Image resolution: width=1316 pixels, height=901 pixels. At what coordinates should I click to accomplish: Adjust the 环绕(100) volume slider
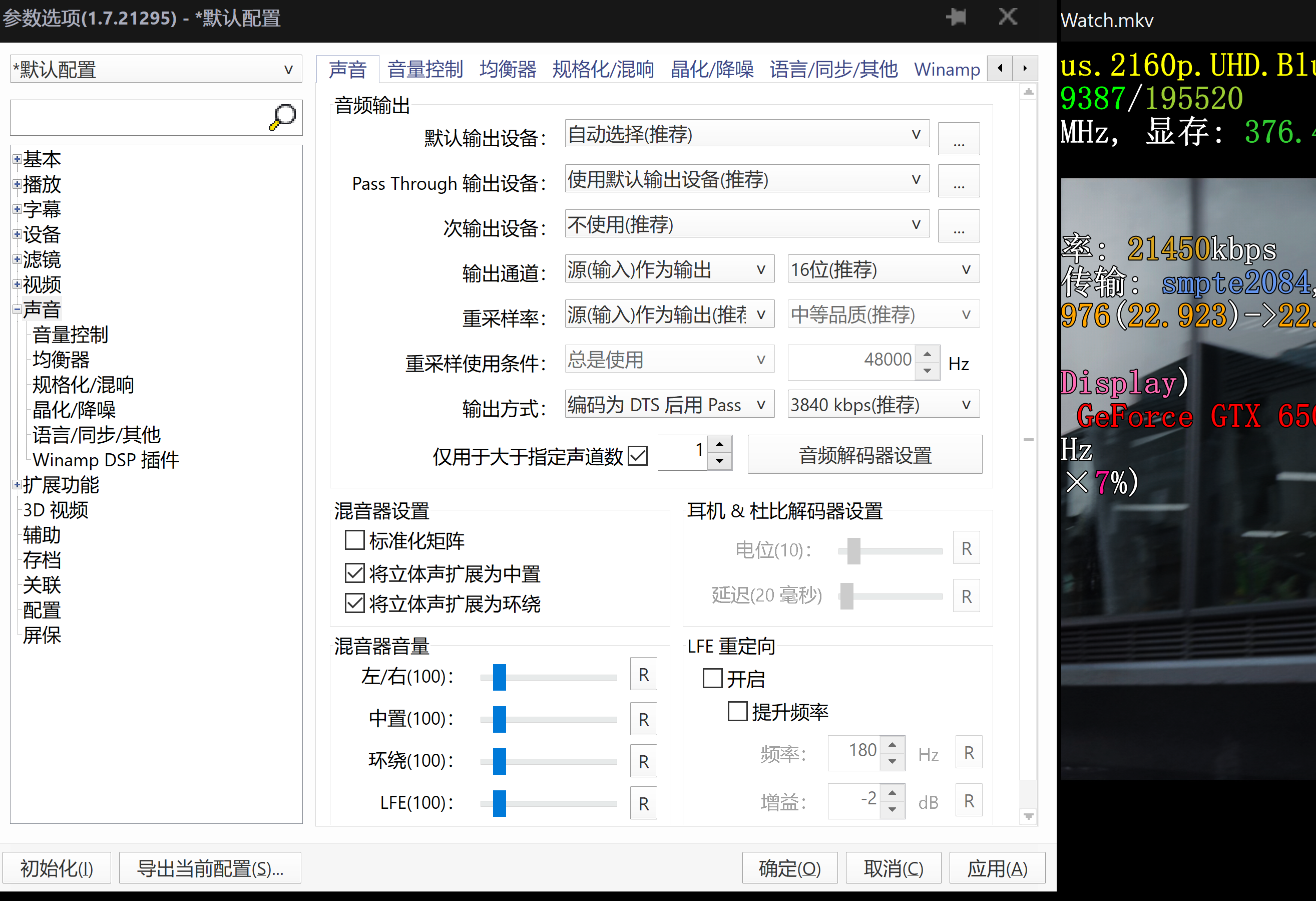(548, 761)
